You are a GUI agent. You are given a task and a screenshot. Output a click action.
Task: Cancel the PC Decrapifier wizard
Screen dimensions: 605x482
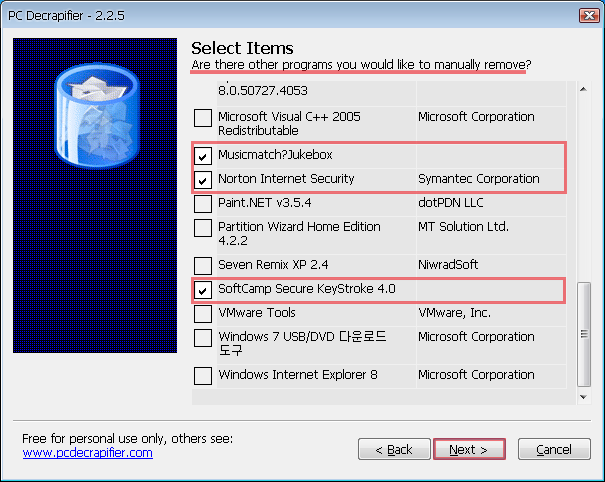click(554, 449)
